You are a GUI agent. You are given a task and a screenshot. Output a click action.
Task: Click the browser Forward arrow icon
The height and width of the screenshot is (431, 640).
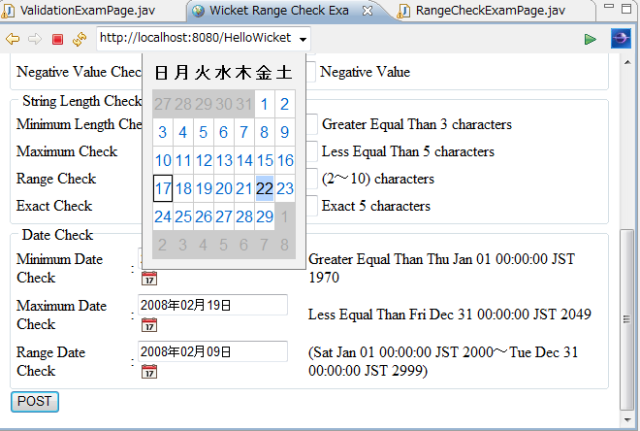(x=35, y=39)
